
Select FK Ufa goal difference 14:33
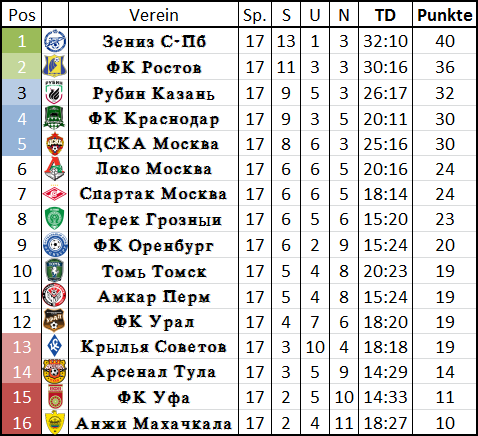(x=385, y=397)
